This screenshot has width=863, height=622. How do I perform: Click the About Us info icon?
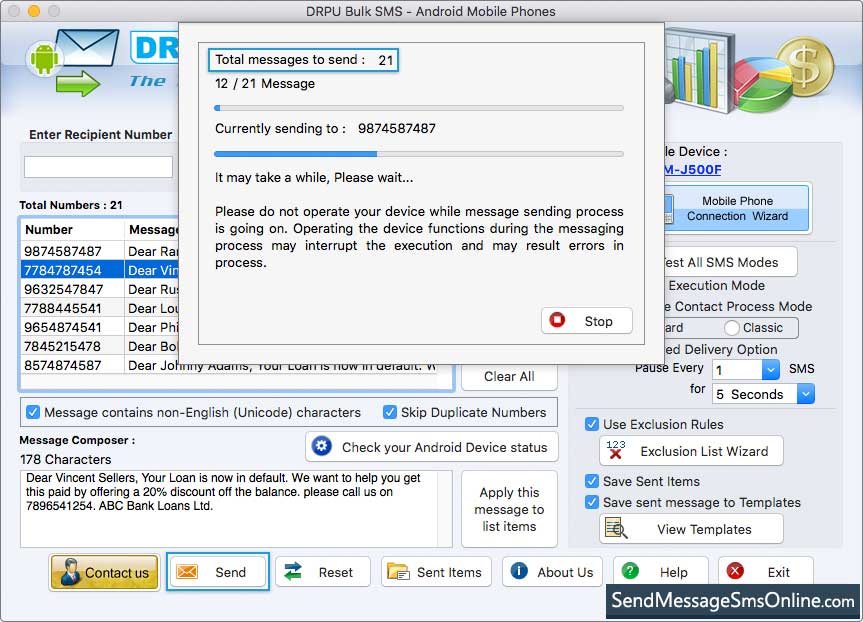coord(519,571)
